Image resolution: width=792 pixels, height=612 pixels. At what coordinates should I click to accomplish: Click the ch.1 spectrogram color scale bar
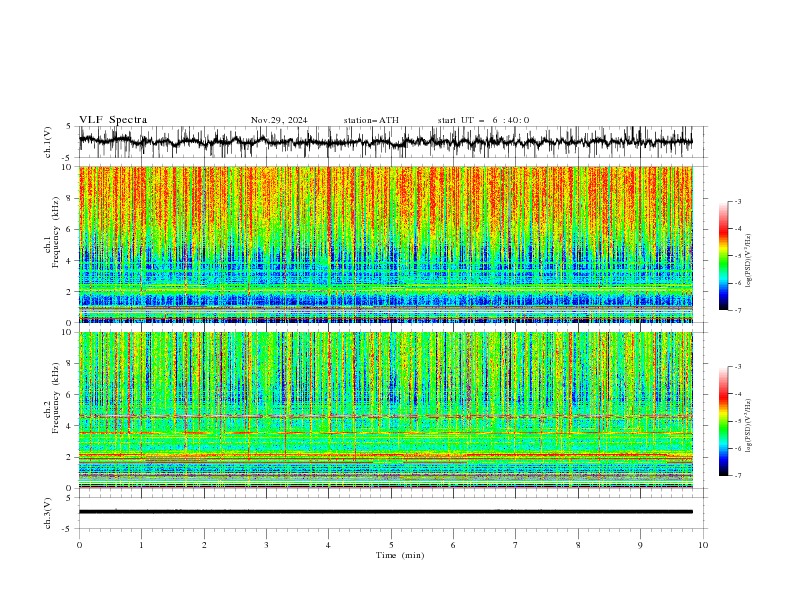pos(723,256)
